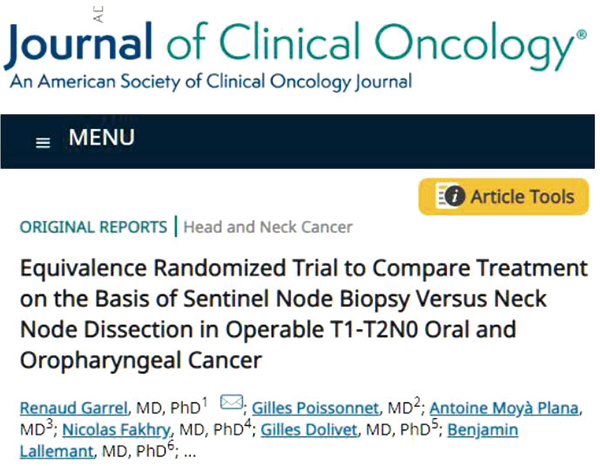Open Gilles Poissonnet author link

click(x=315, y=408)
